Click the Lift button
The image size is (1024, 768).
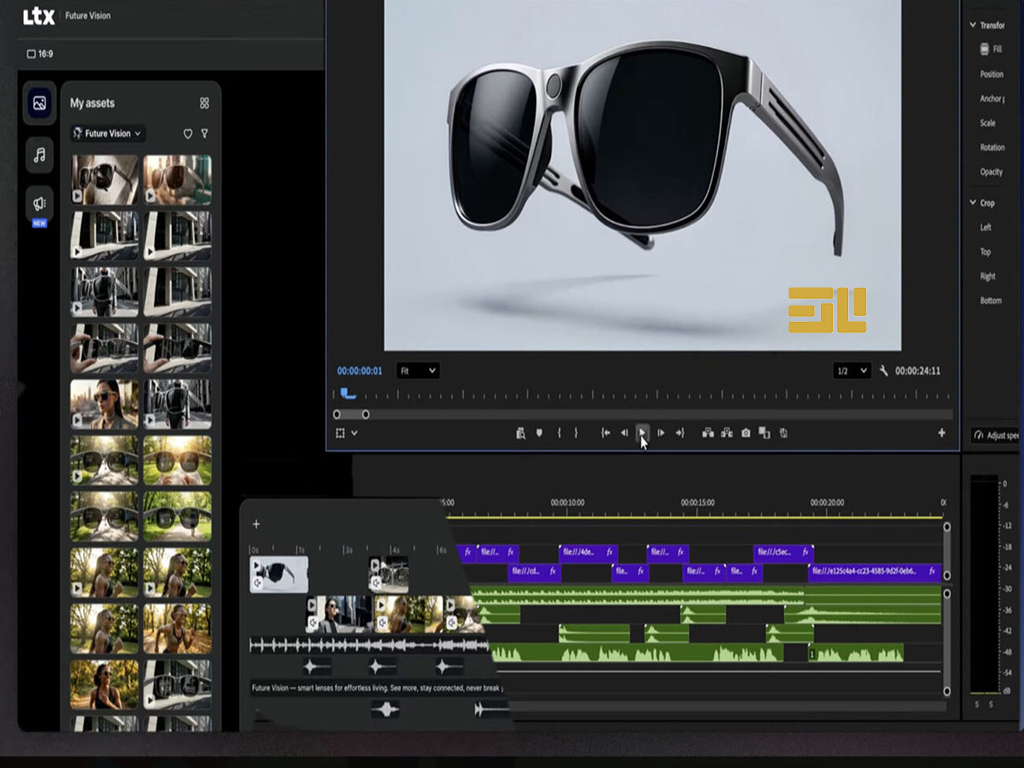(x=707, y=433)
